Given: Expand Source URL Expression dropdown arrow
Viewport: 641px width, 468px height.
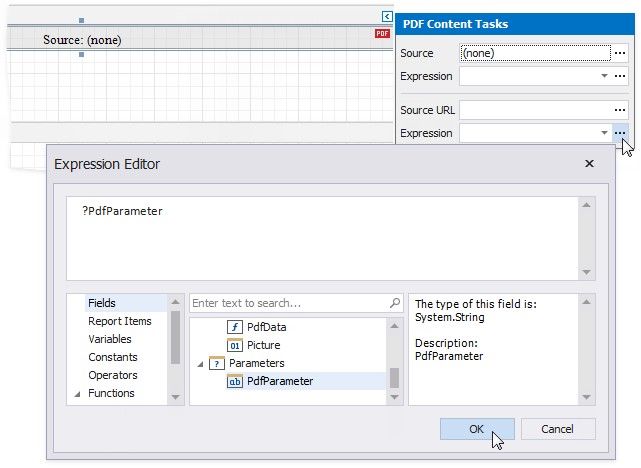Looking at the screenshot, I should point(603,133).
